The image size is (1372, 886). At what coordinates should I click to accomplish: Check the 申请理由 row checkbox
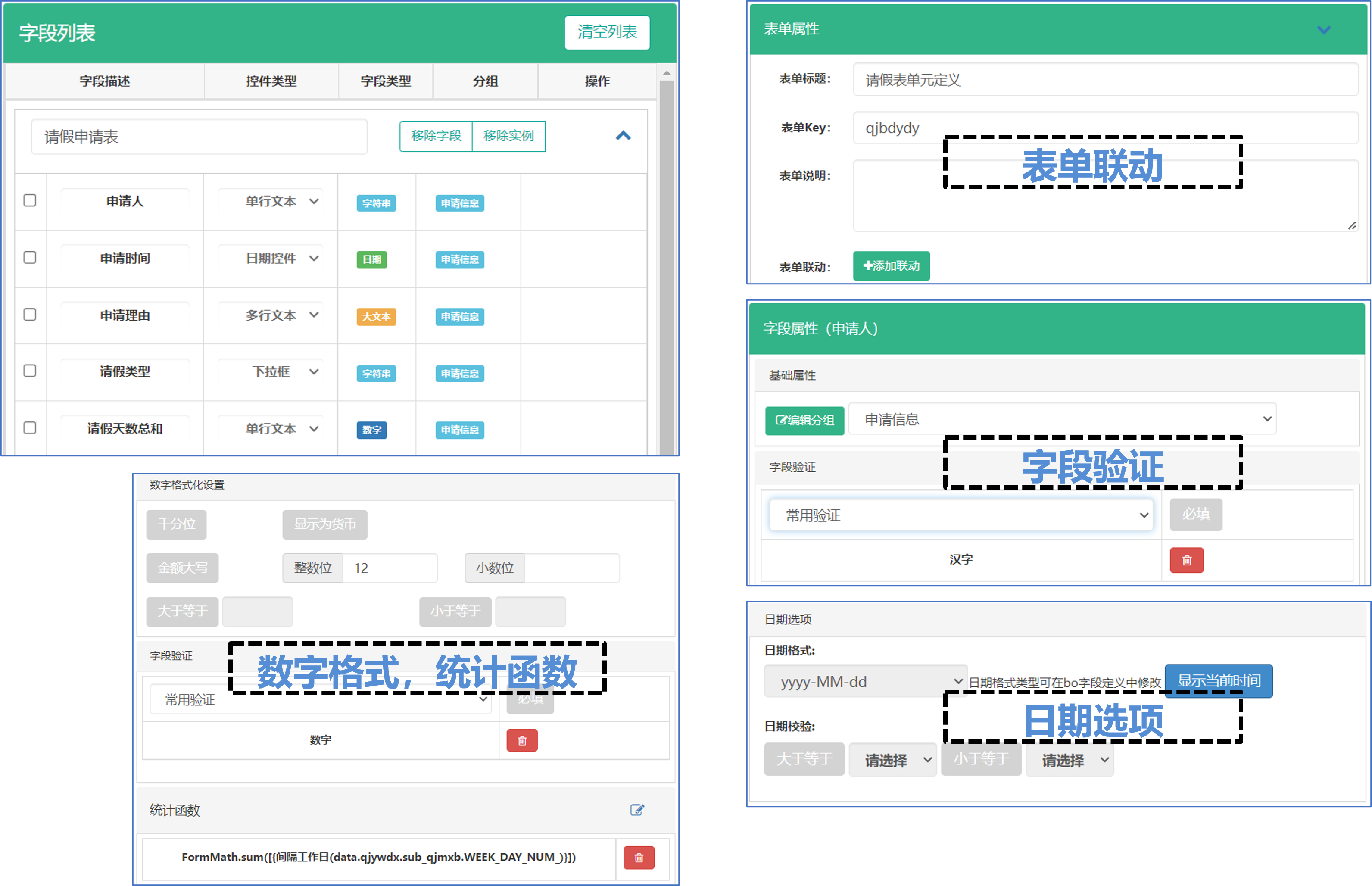click(x=30, y=314)
